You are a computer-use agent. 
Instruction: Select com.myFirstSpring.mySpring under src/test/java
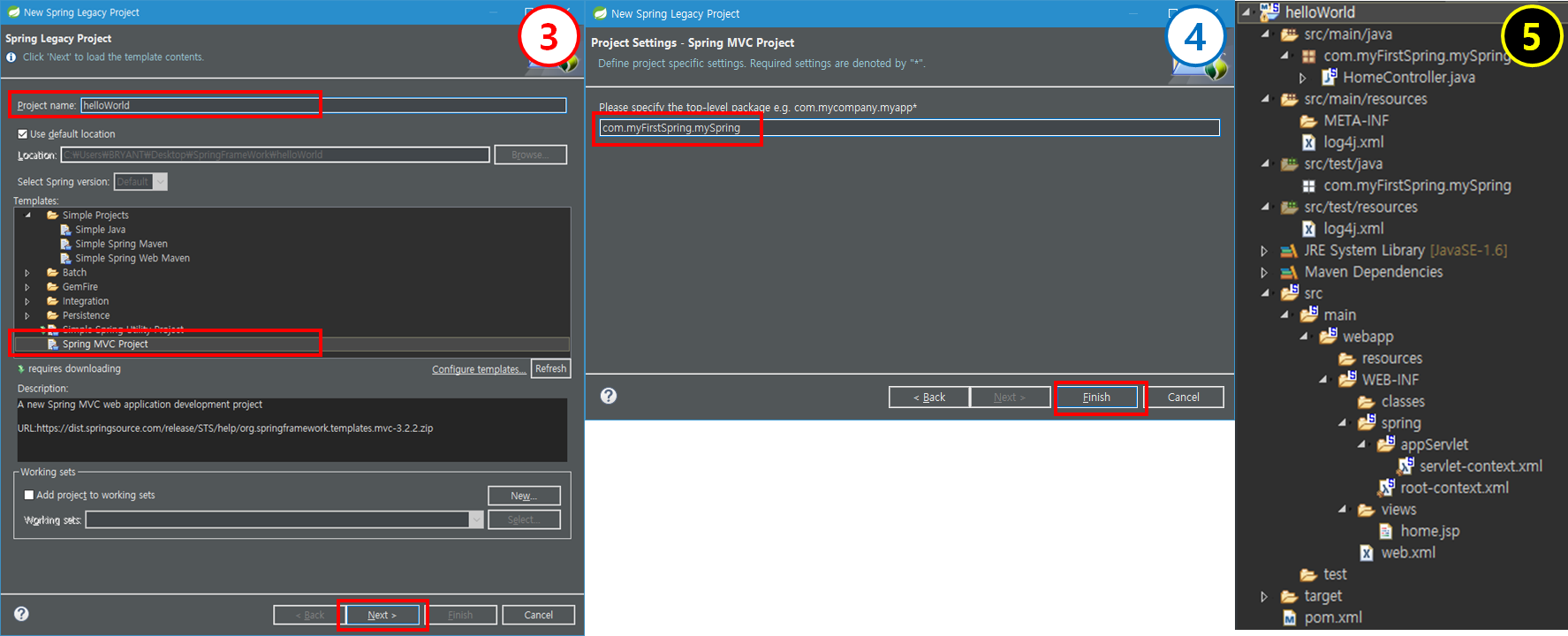click(1417, 185)
